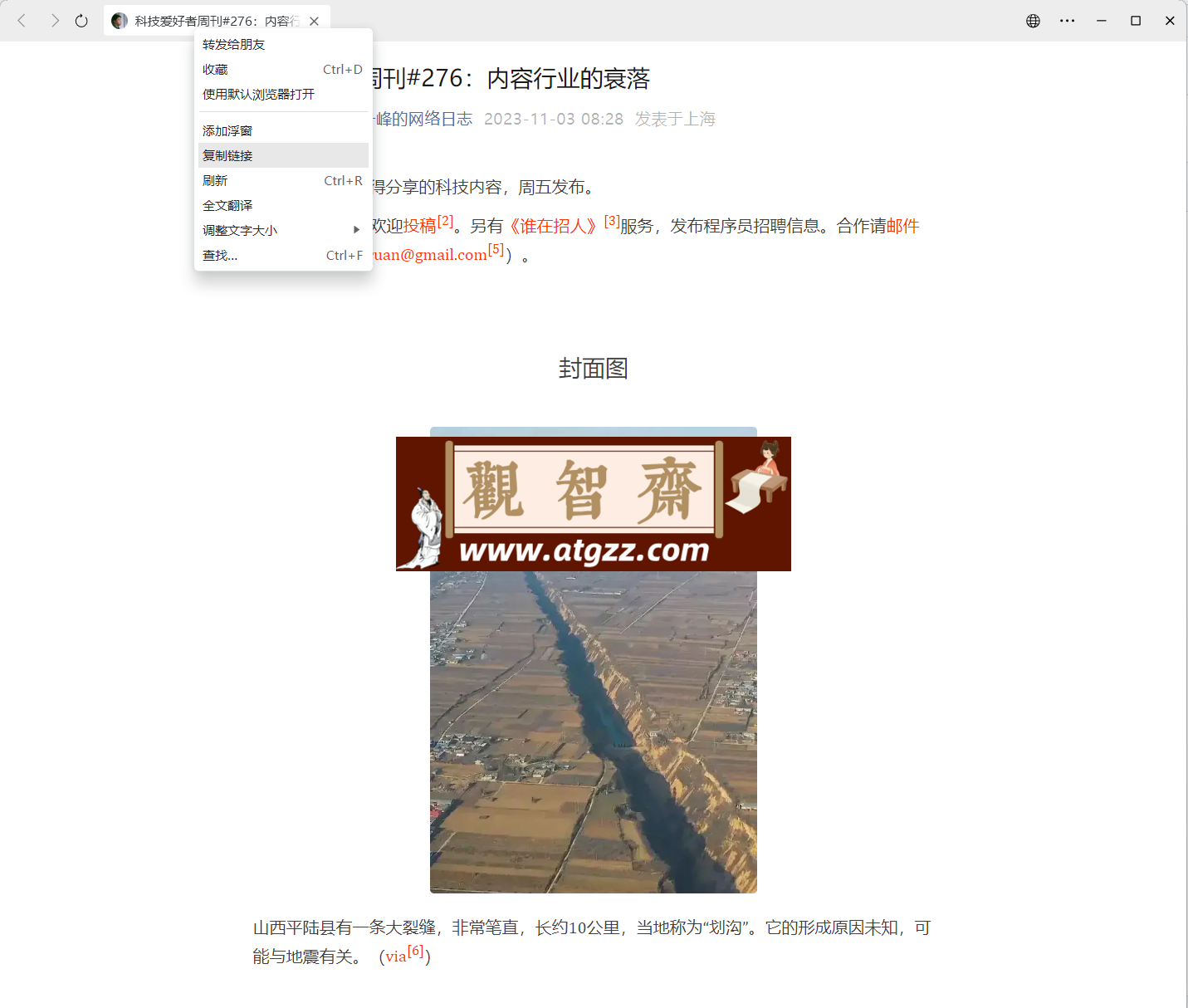Choose 刷新 from the context menu
1188x1008 pixels.
coord(283,181)
